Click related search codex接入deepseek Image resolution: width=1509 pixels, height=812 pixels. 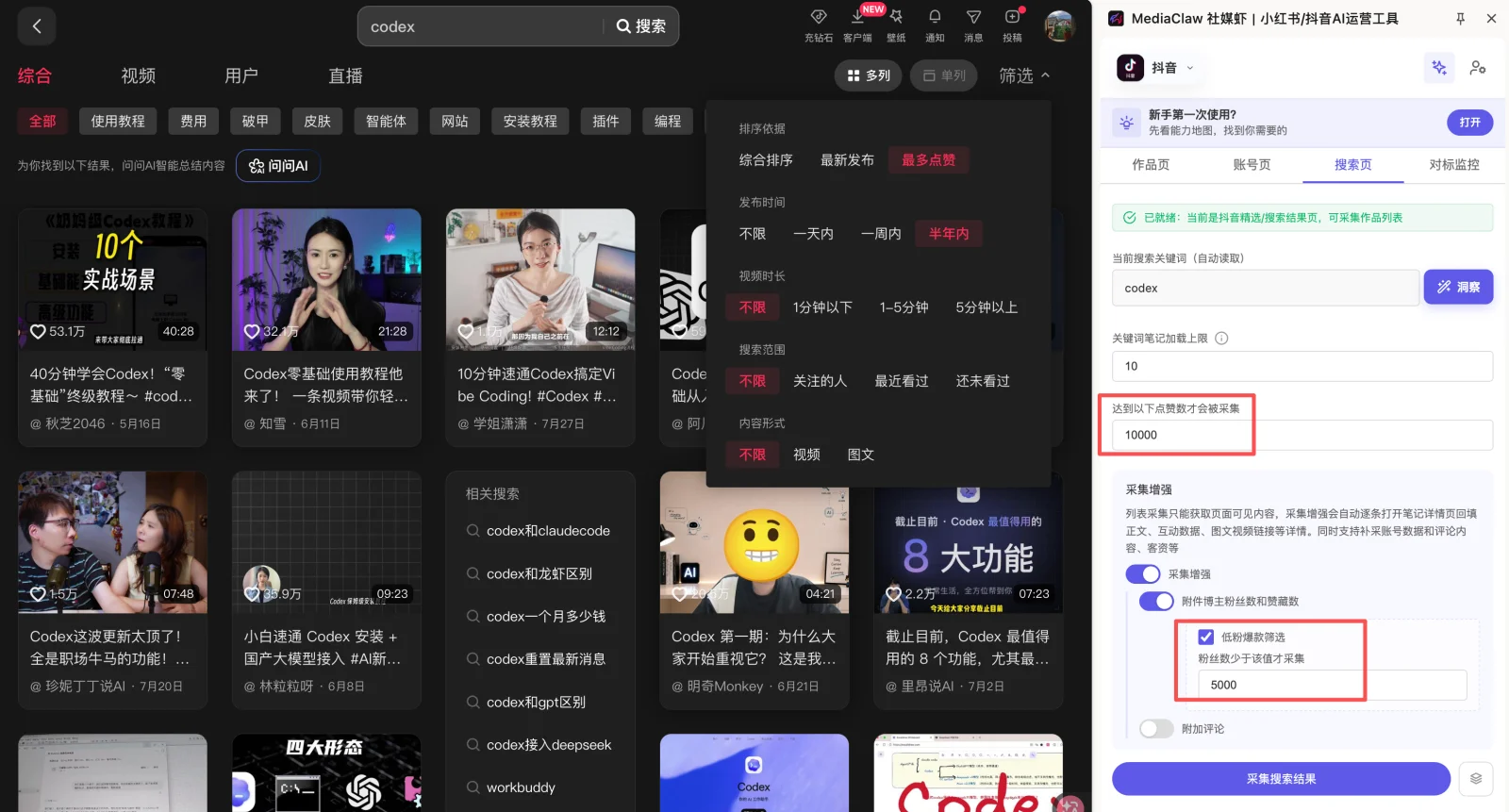coord(549,745)
